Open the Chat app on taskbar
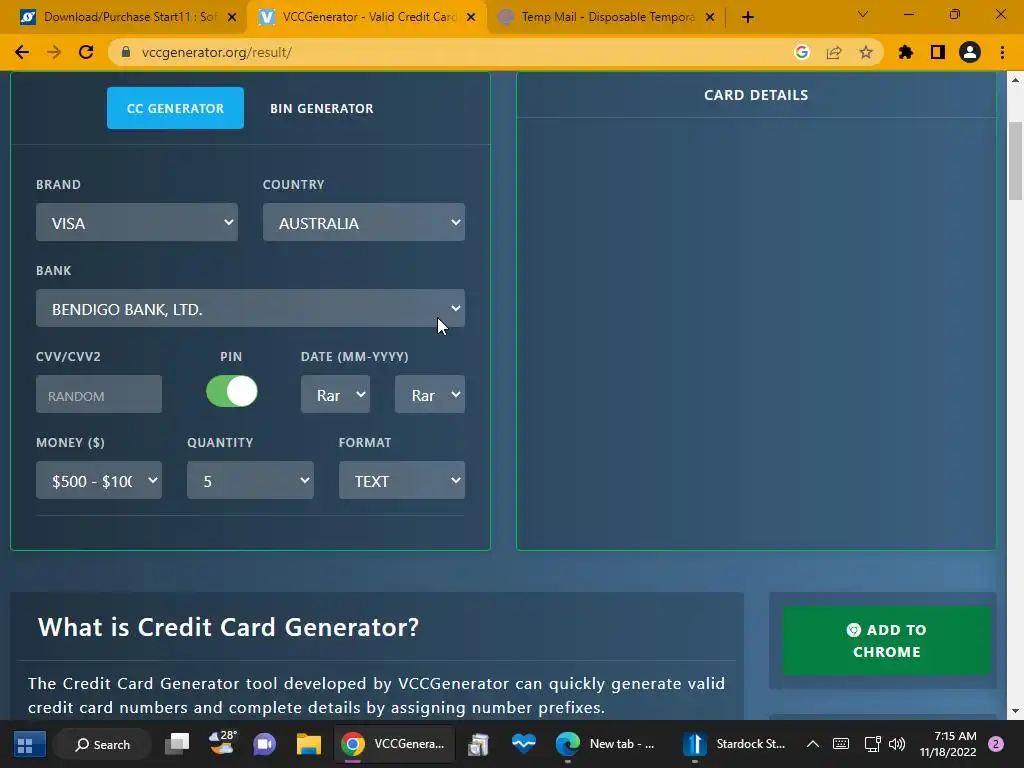The image size is (1024, 768). click(x=264, y=744)
